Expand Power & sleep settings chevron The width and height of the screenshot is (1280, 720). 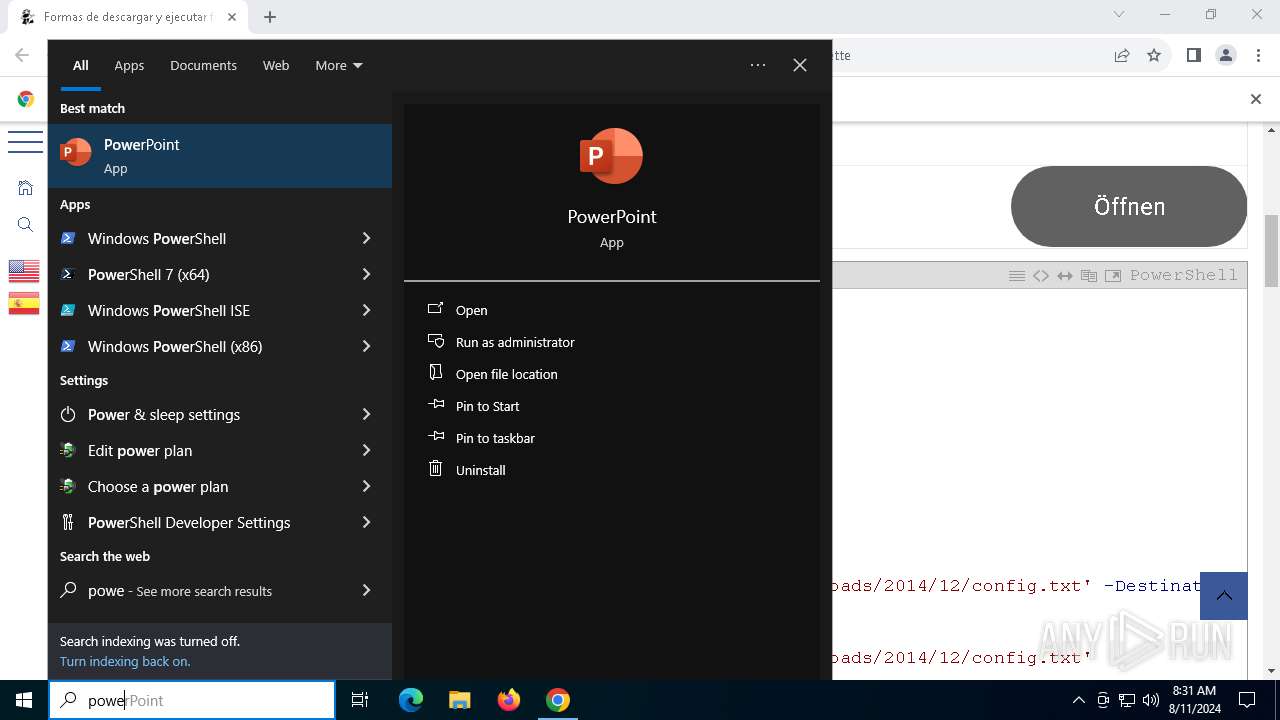tap(366, 414)
